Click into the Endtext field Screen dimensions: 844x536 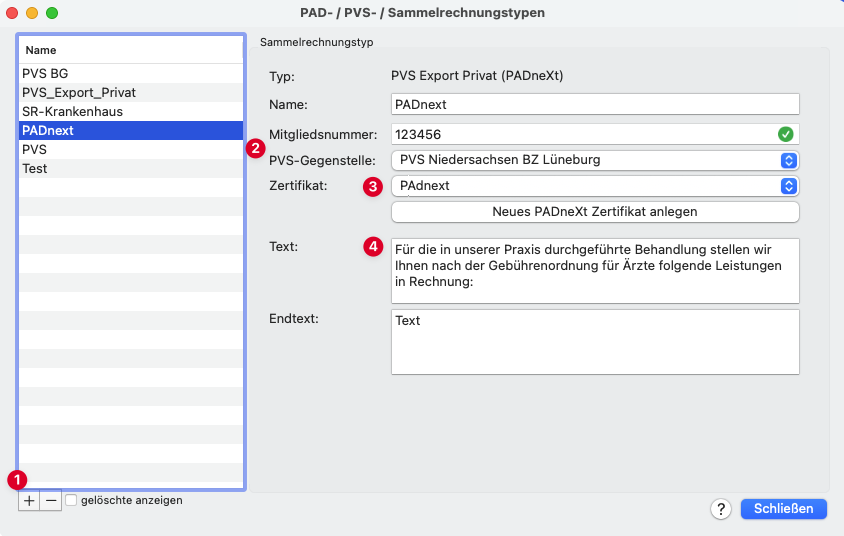point(595,342)
